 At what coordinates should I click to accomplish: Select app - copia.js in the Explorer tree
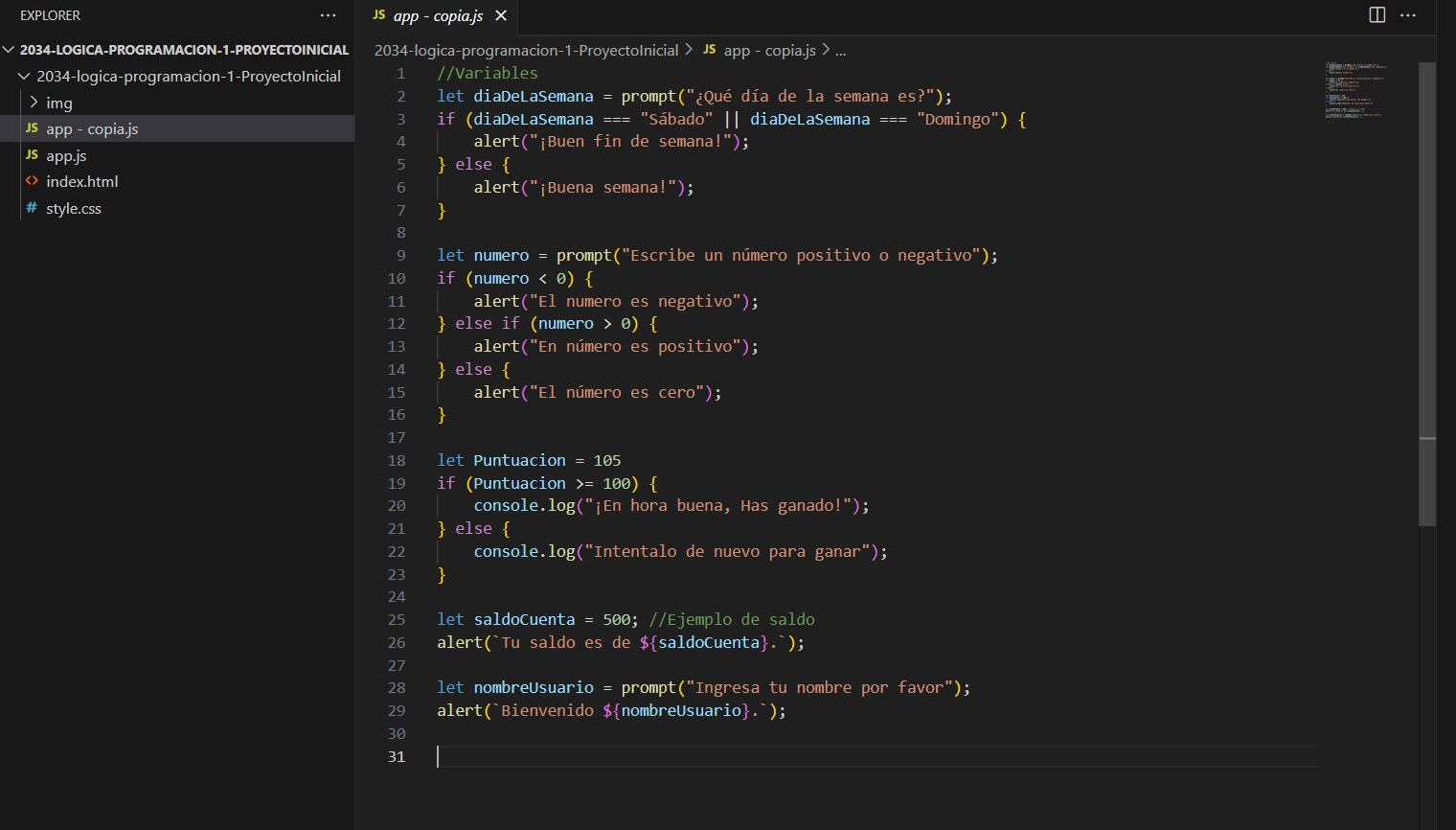coord(177,128)
